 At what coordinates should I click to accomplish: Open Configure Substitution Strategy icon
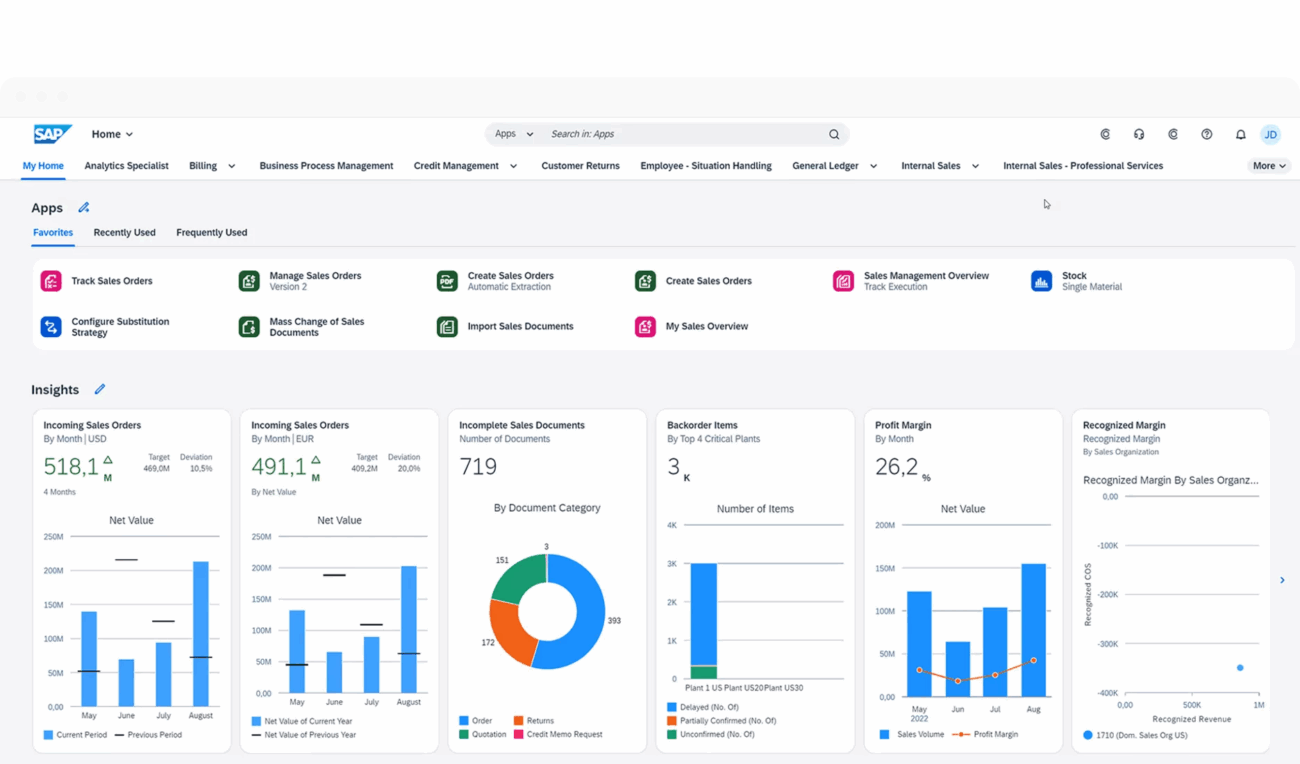pos(51,326)
